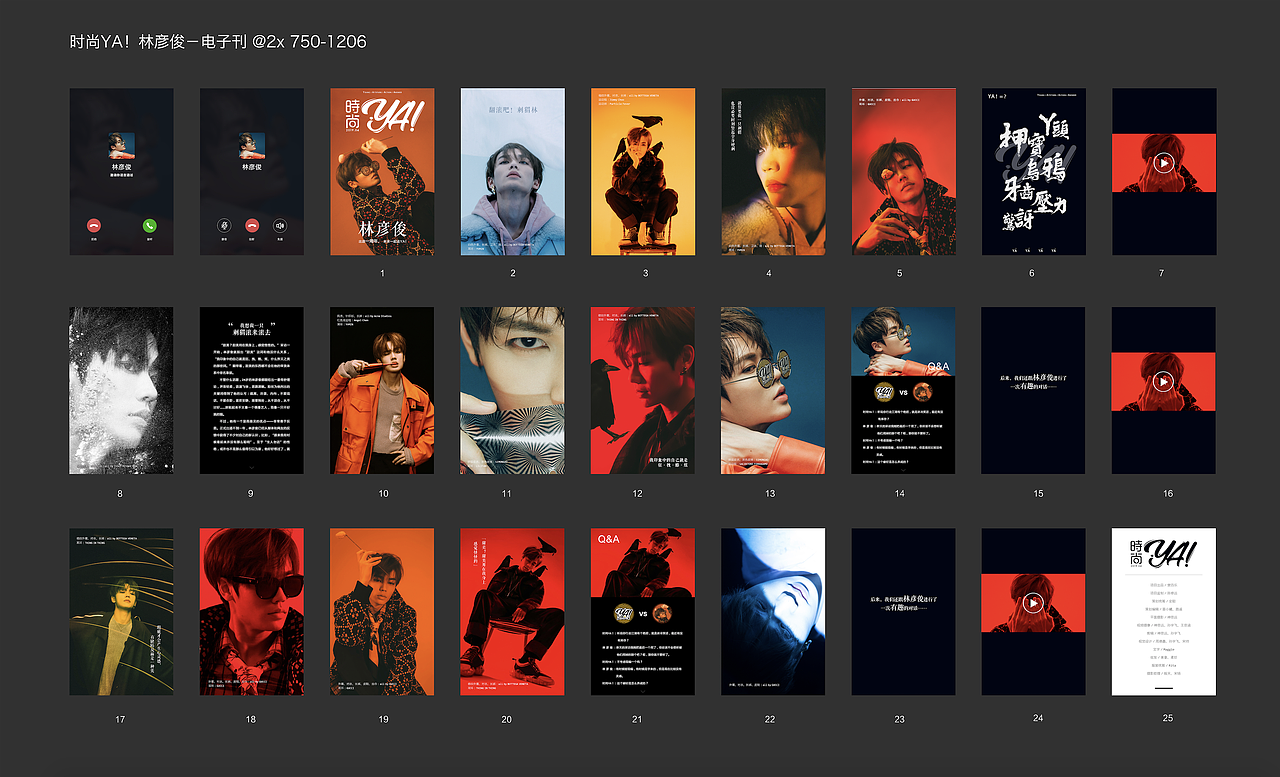Select the dark fur-collar portrait thumbnail numbered 4
This screenshot has width=1280, height=777.
coord(773,171)
